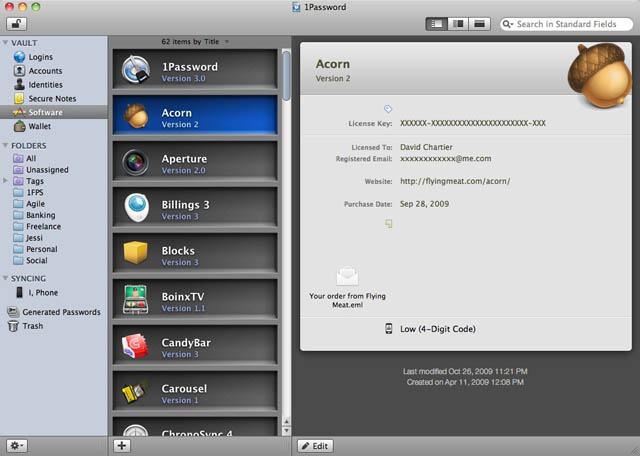Click the large Acorn app icon
Screen dimensions: 640x456
[599, 75]
